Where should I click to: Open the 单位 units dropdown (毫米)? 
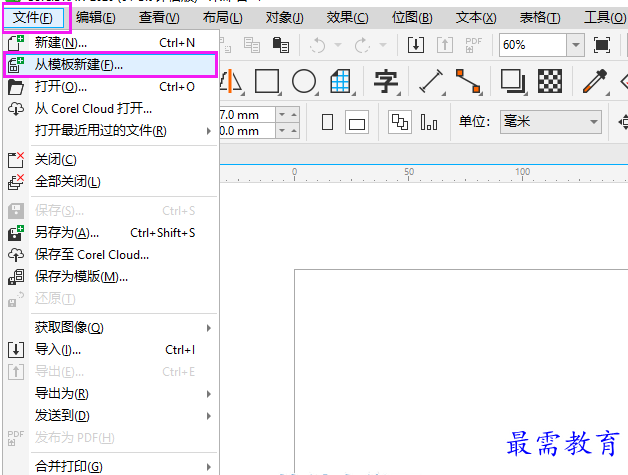(551, 122)
